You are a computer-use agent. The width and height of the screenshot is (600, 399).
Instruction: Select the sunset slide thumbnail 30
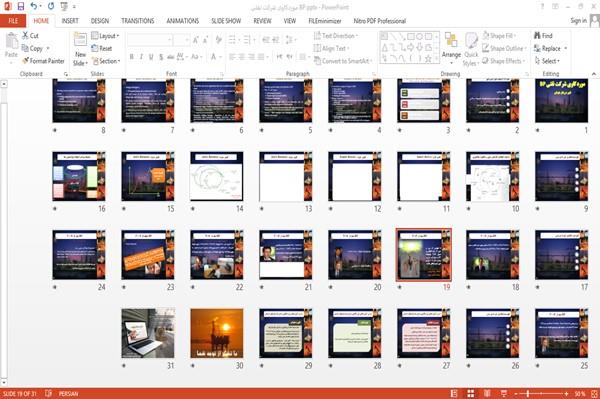point(217,333)
